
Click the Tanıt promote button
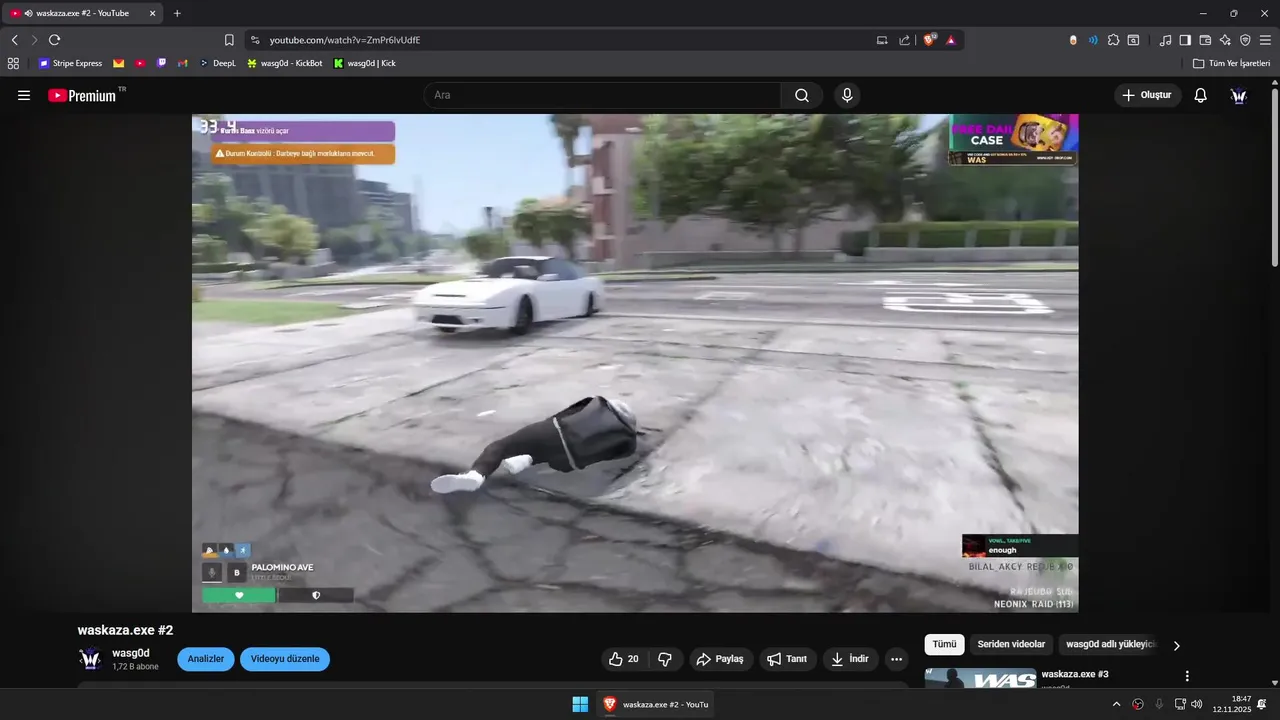[788, 659]
